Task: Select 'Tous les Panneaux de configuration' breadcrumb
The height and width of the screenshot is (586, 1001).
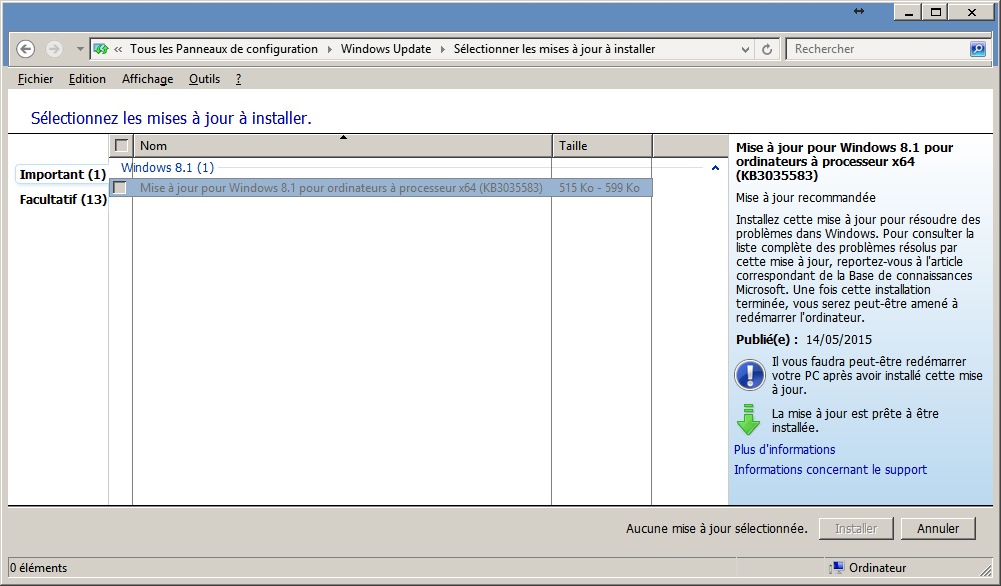Action: point(224,49)
